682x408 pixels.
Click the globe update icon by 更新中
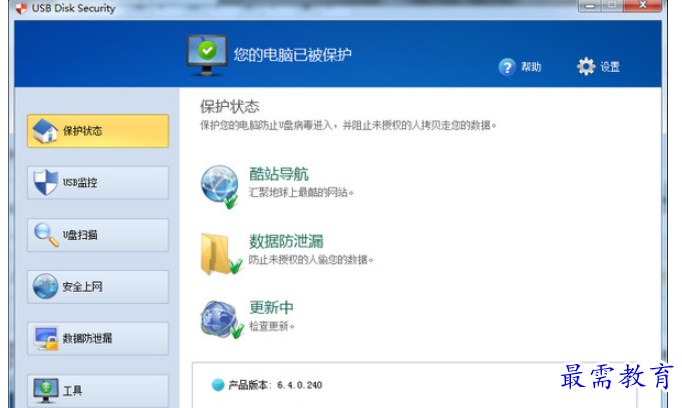(x=222, y=320)
